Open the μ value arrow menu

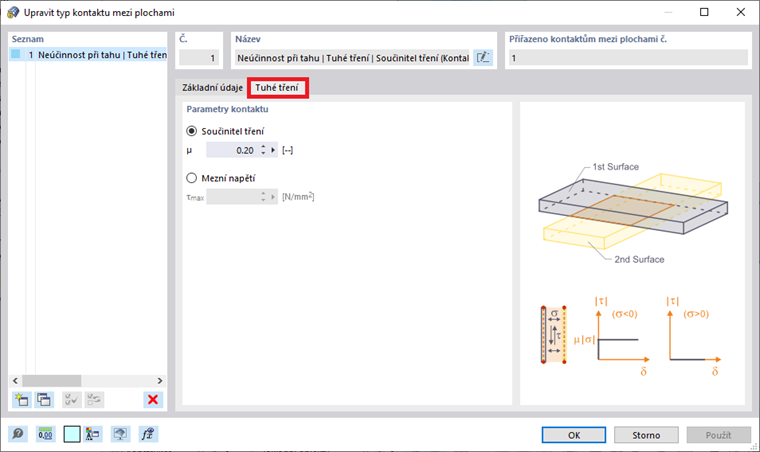click(273, 150)
